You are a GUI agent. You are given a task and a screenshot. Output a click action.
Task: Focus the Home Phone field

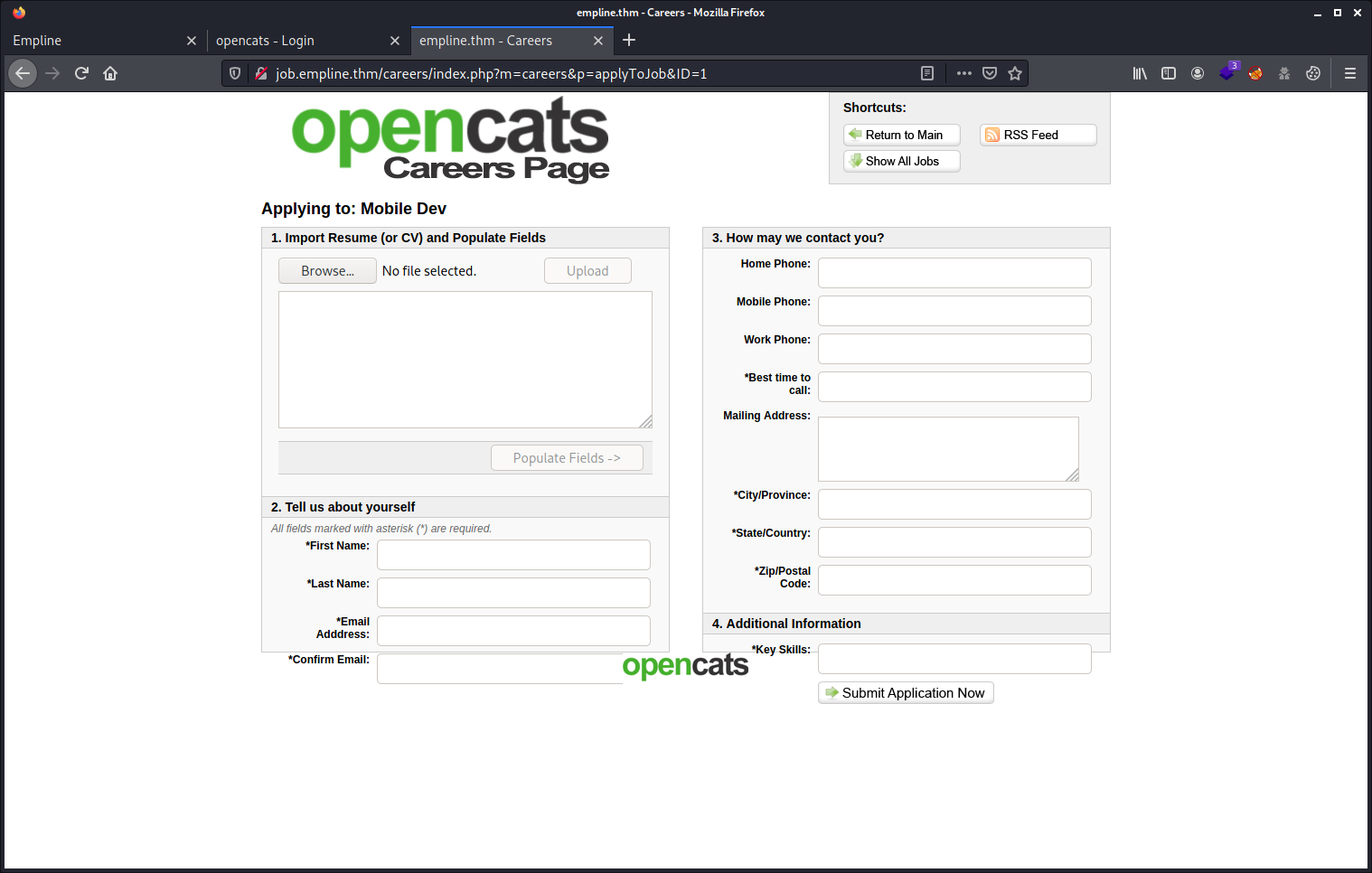(954, 273)
